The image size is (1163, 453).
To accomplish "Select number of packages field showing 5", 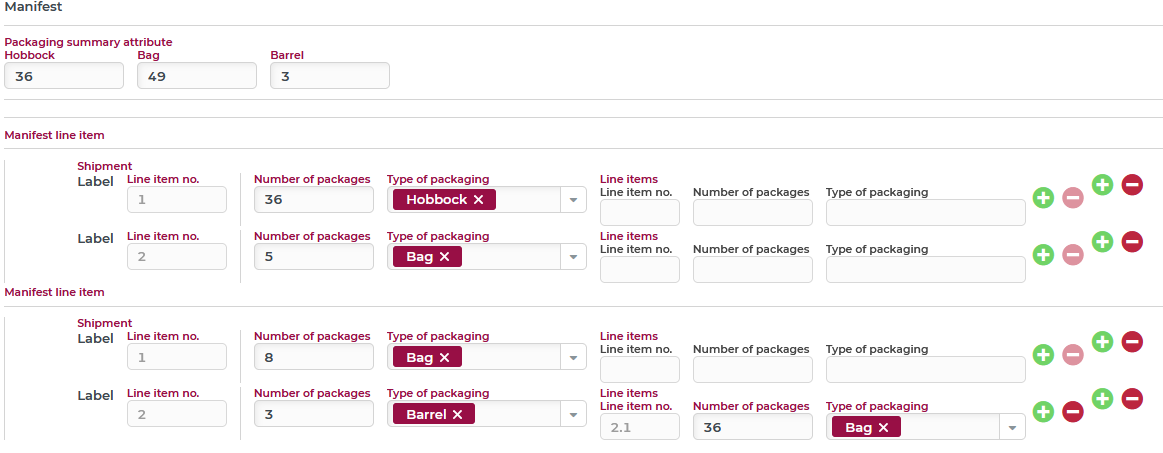I will pyautogui.click(x=314, y=257).
